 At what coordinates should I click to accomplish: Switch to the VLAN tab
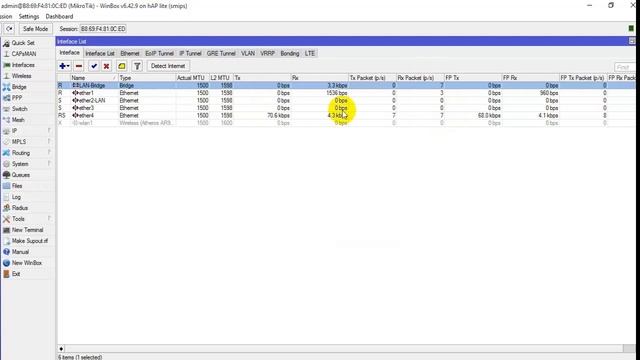248,53
